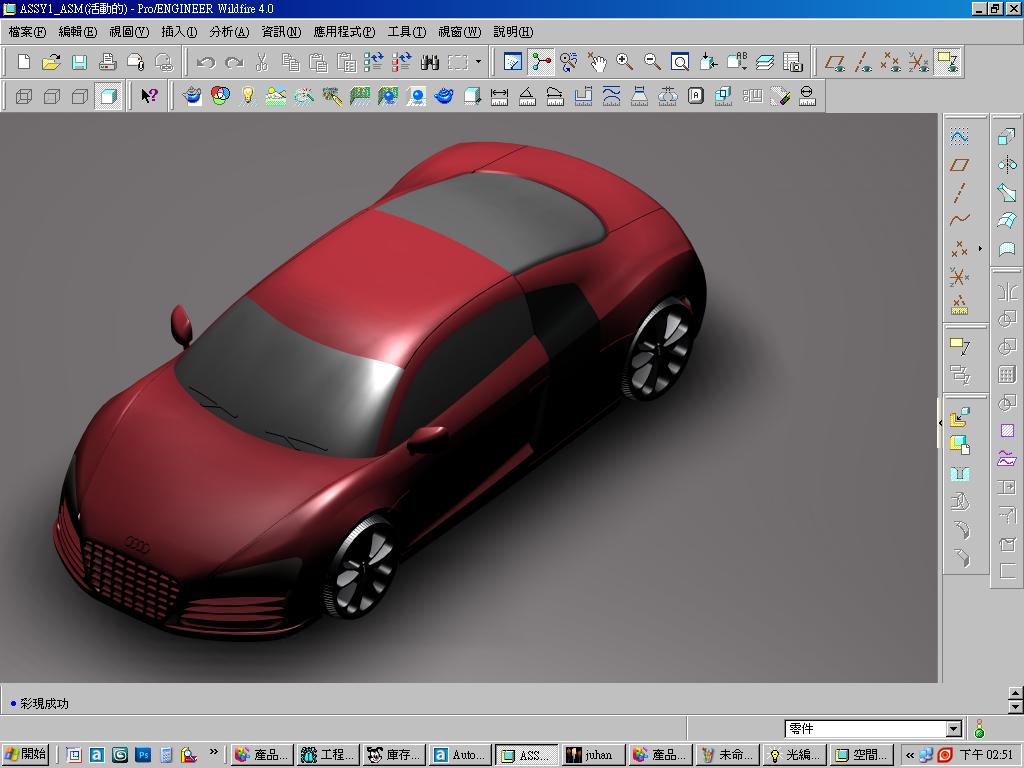Open the 編輯(E) menu

point(77,31)
